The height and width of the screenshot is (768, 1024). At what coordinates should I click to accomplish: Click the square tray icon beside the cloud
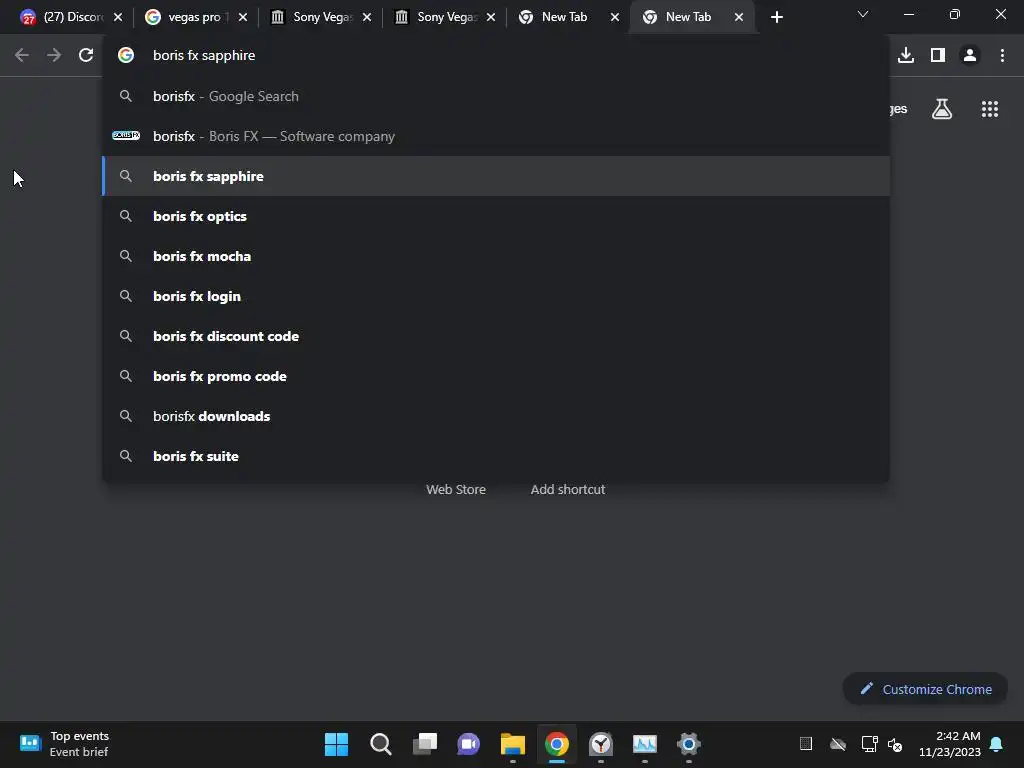(x=806, y=743)
